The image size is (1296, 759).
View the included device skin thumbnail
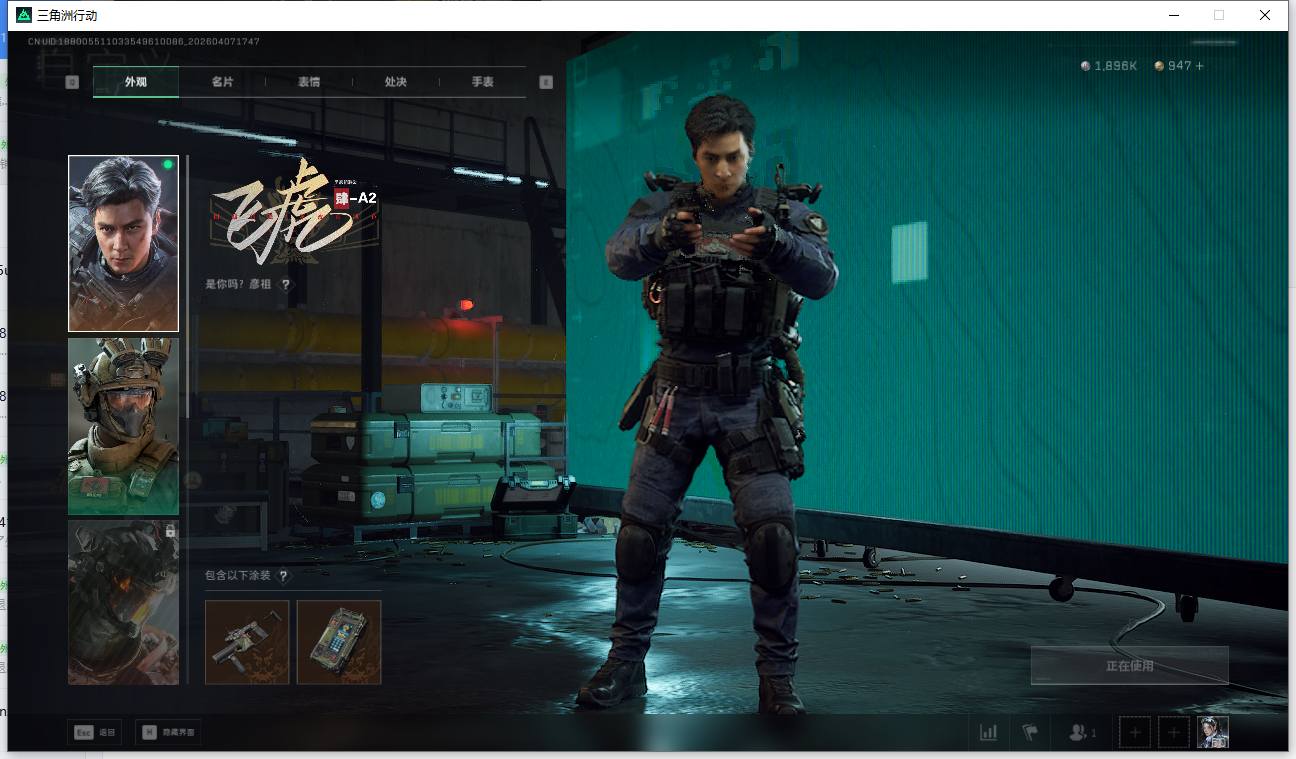(x=339, y=642)
